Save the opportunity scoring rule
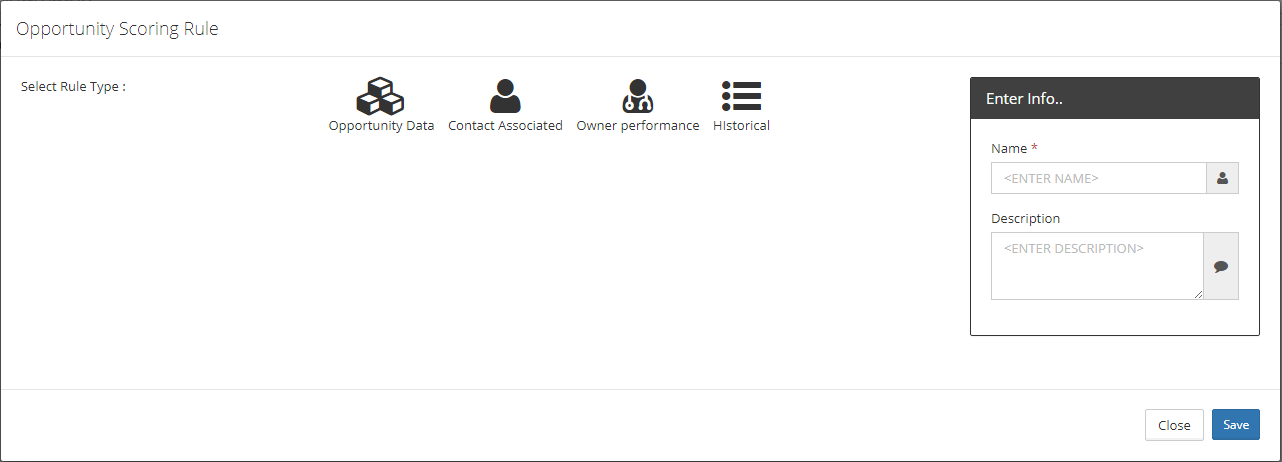Viewport: 1282px width, 462px height. 1236,425
